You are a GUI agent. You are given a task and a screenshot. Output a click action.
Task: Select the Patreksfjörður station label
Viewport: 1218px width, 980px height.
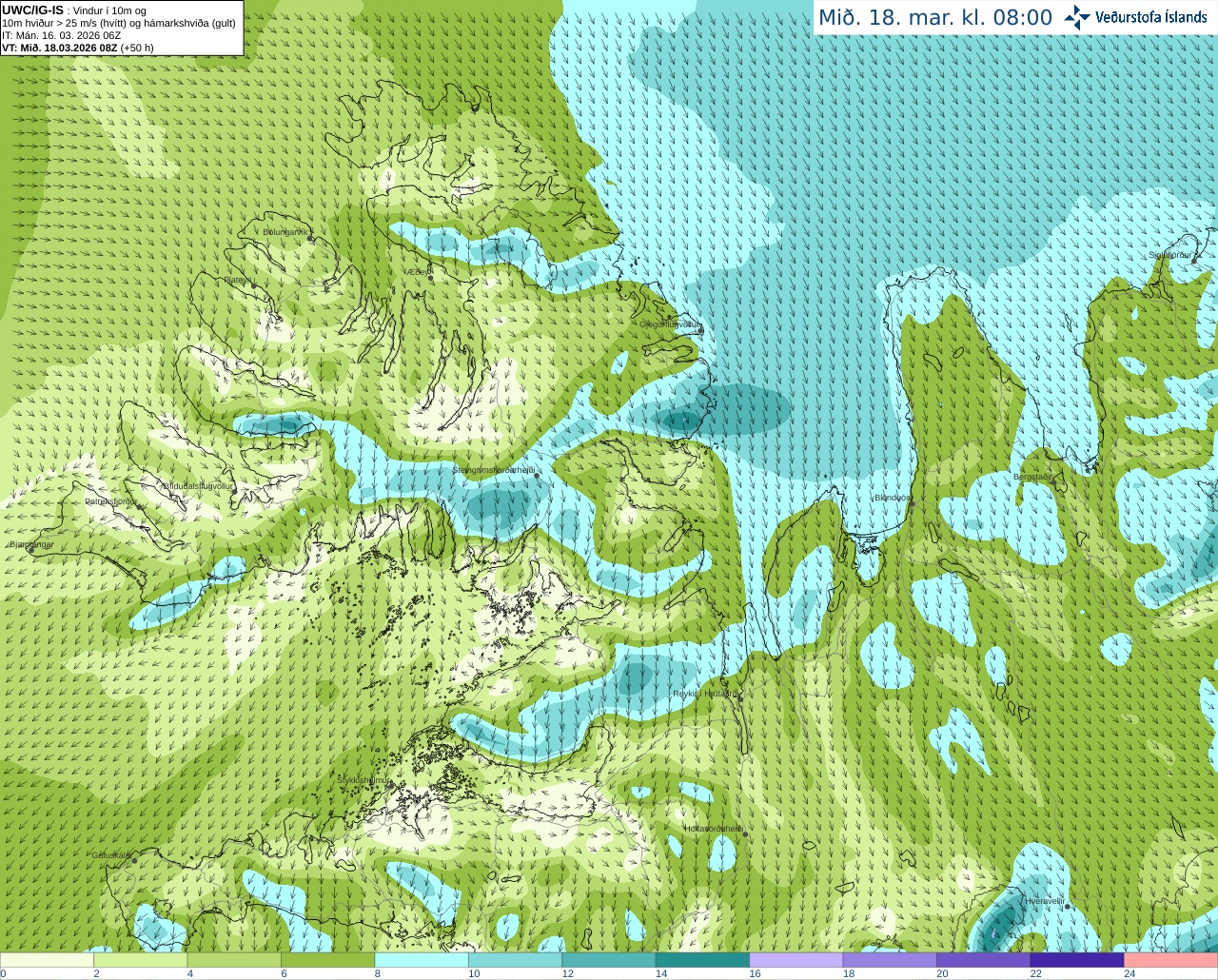coord(110,500)
